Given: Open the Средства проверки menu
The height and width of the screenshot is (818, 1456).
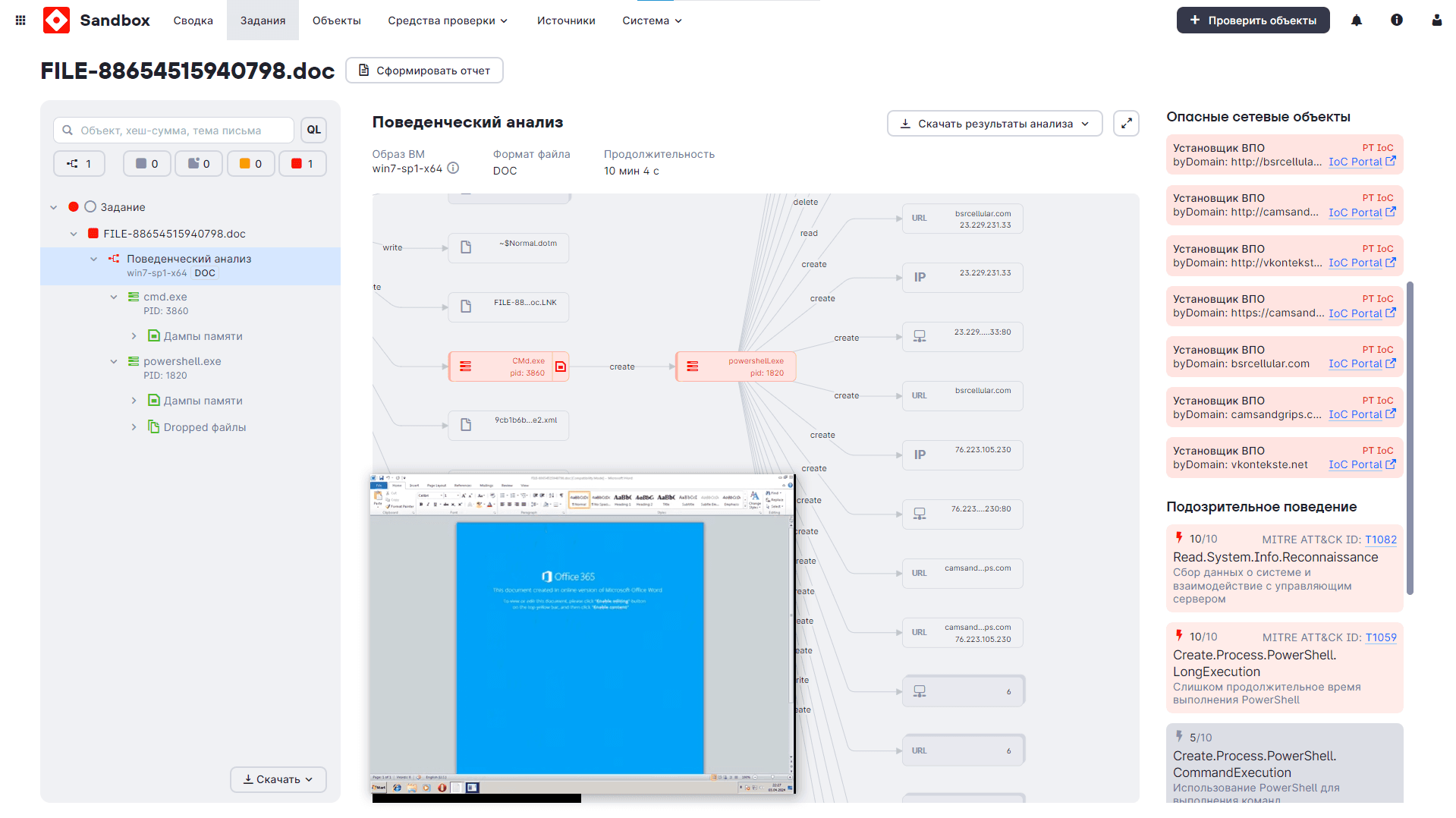Looking at the screenshot, I should click(x=447, y=20).
